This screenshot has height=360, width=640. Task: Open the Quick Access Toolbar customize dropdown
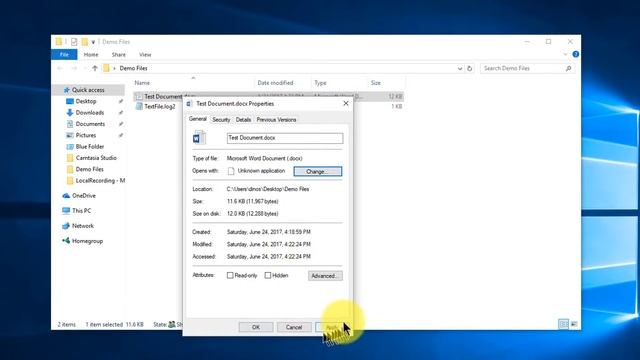point(93,42)
